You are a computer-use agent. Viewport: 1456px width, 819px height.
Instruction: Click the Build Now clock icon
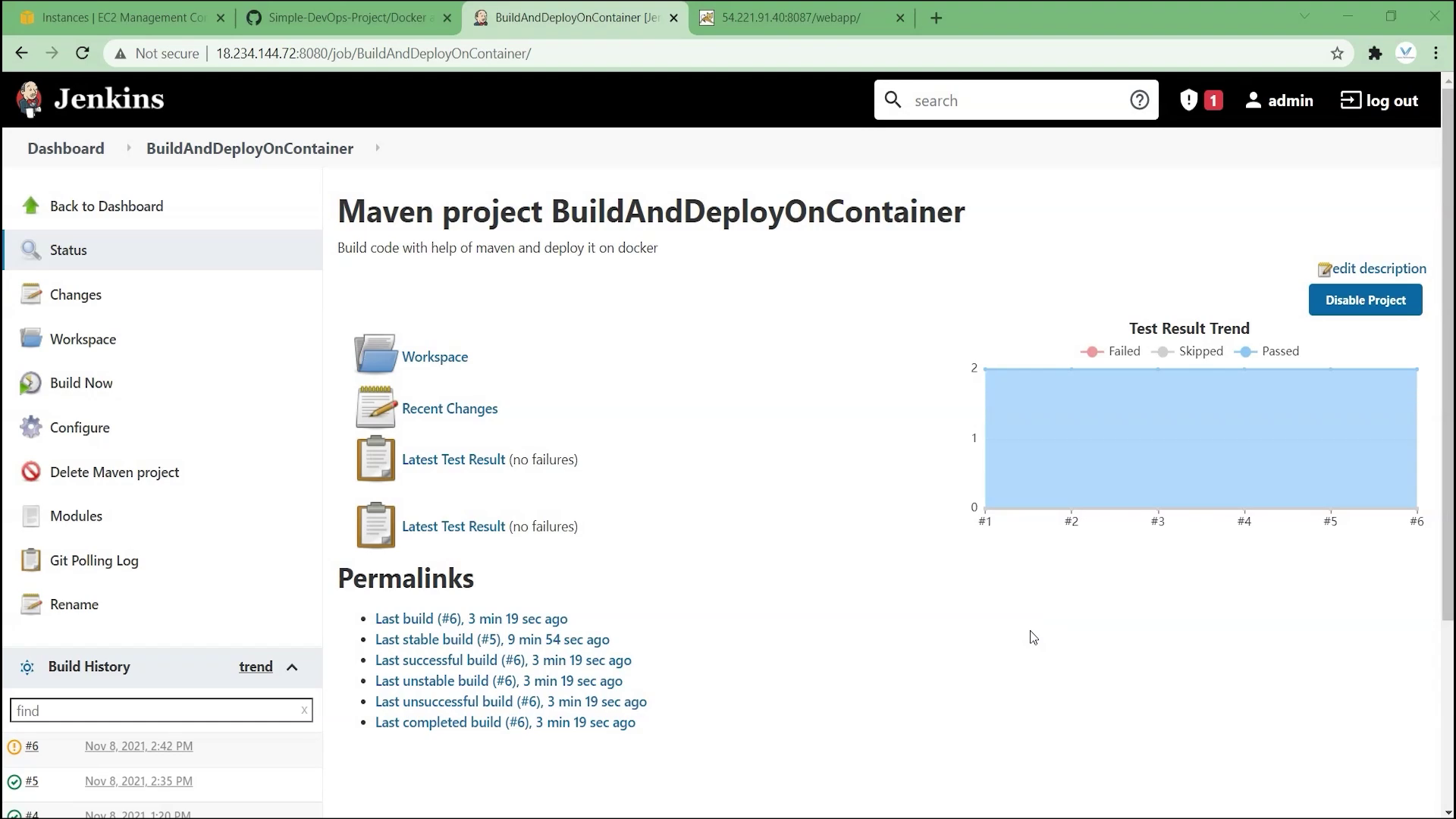point(31,383)
